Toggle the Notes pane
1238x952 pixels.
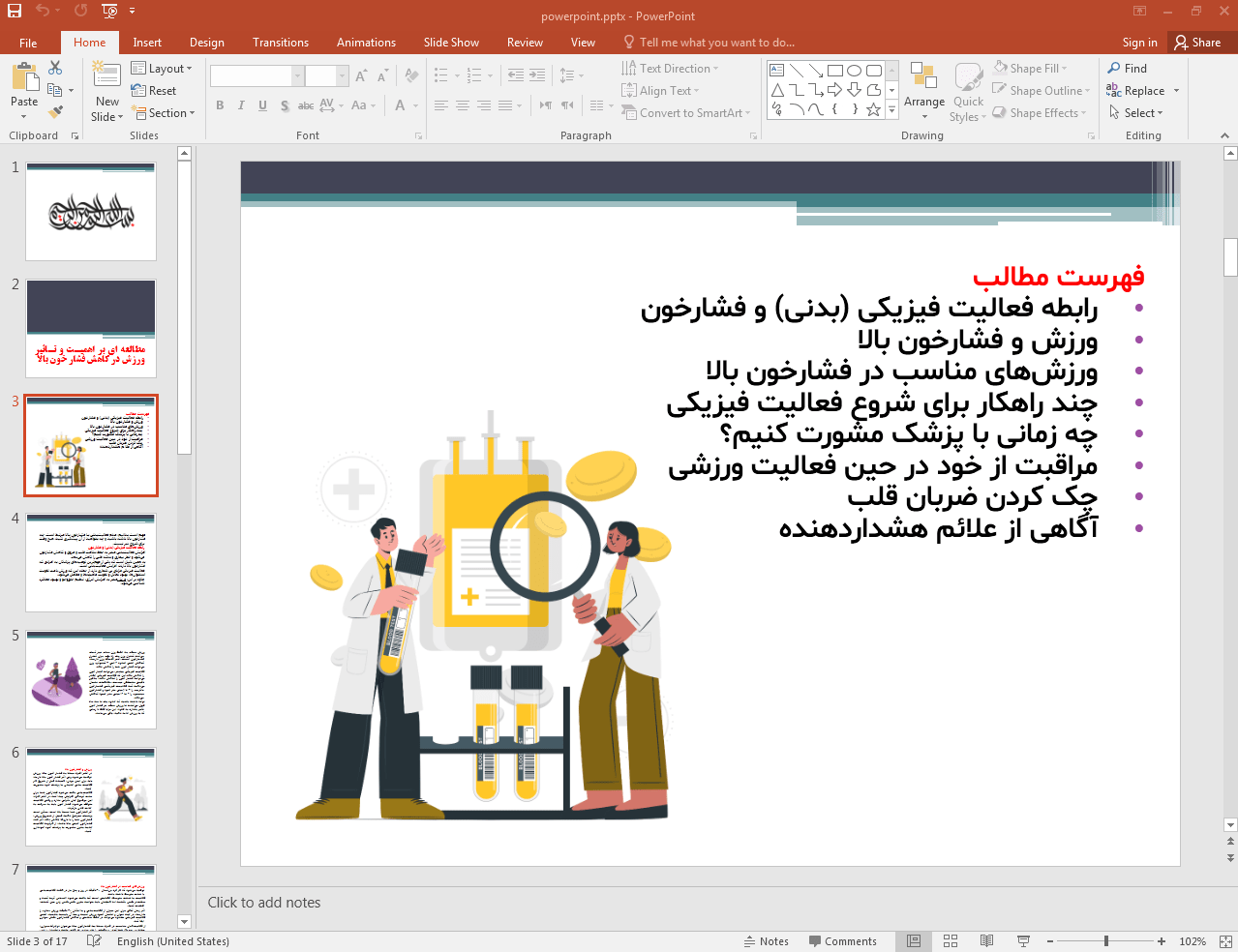pos(766,941)
